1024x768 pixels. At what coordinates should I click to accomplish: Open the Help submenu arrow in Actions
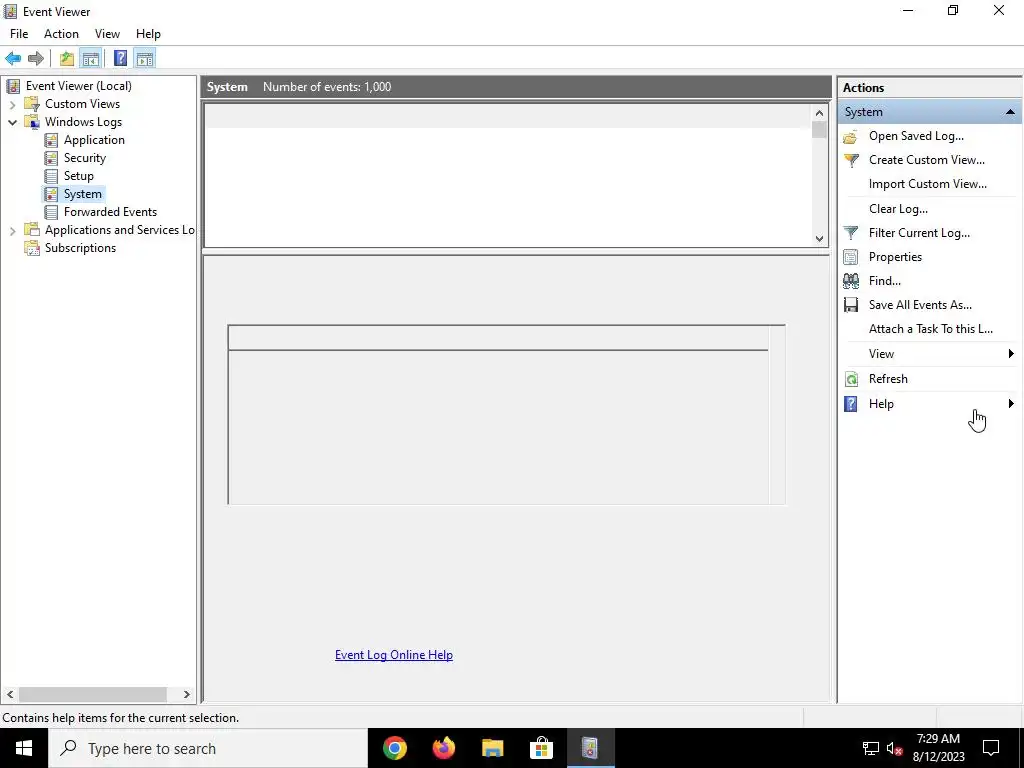coord(1011,404)
